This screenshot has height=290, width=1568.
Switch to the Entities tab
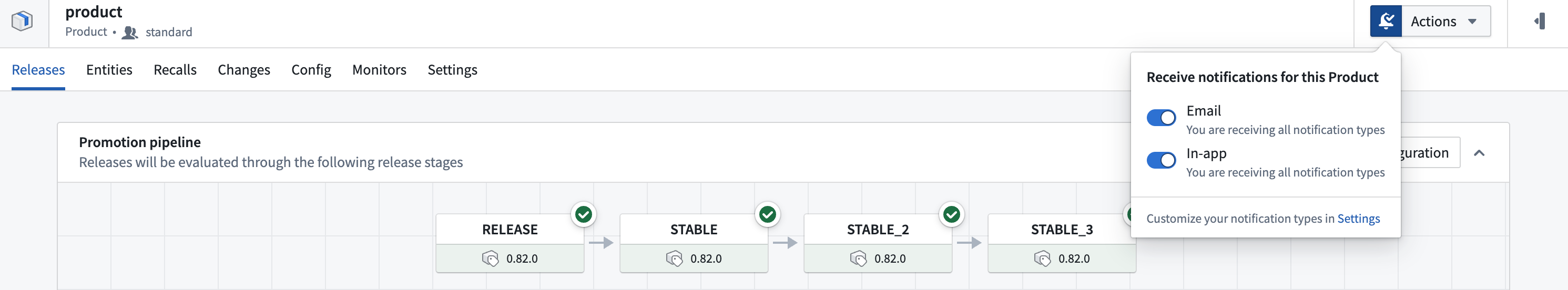click(109, 70)
